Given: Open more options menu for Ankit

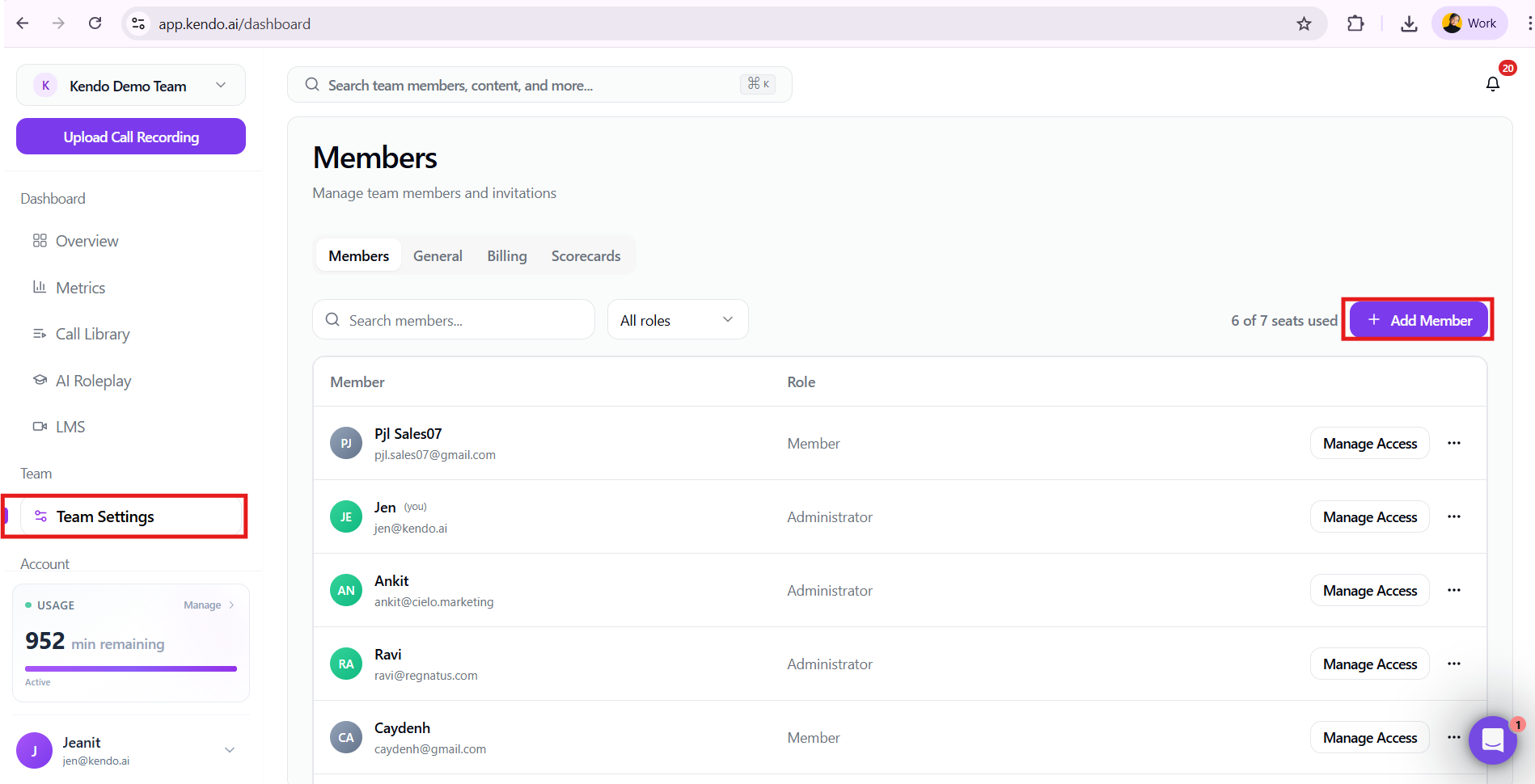Looking at the screenshot, I should [x=1453, y=590].
